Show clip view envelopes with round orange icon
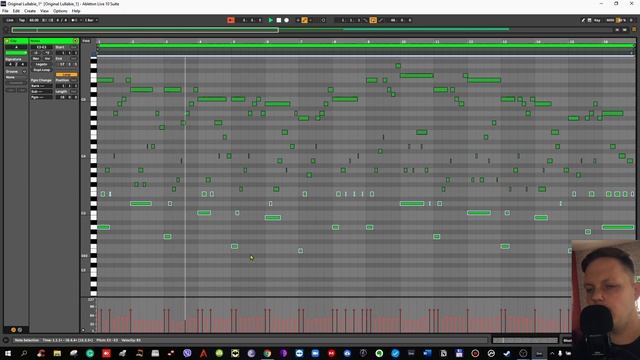 click(x=13, y=330)
